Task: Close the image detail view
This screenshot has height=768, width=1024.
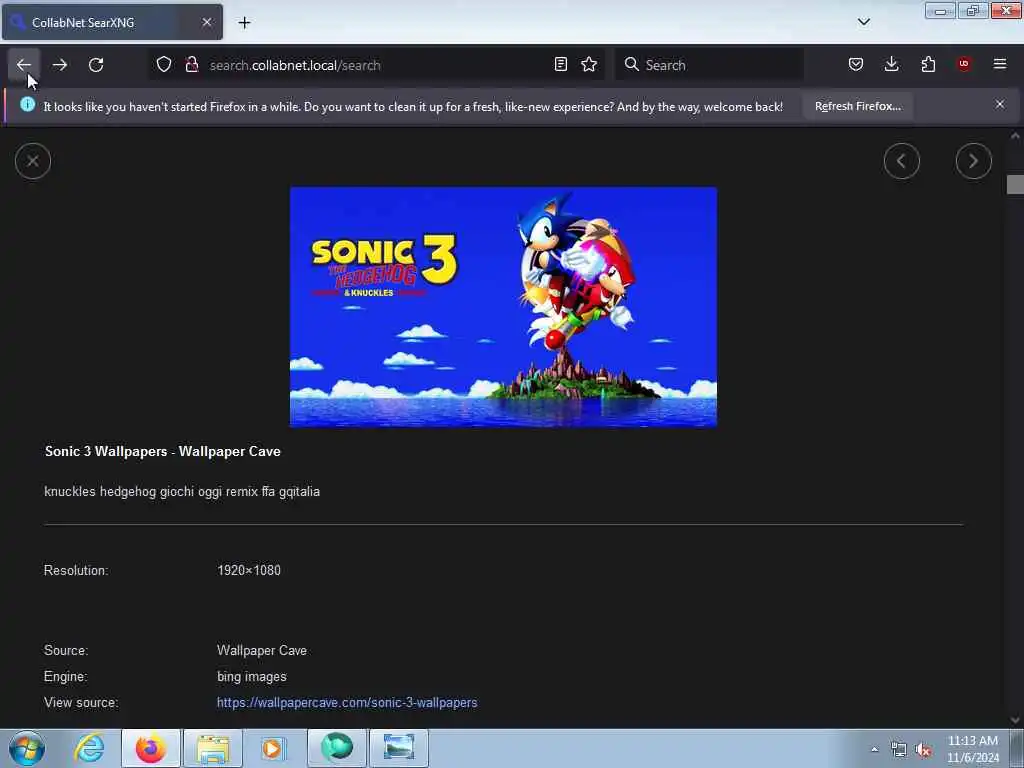Action: coord(33,161)
